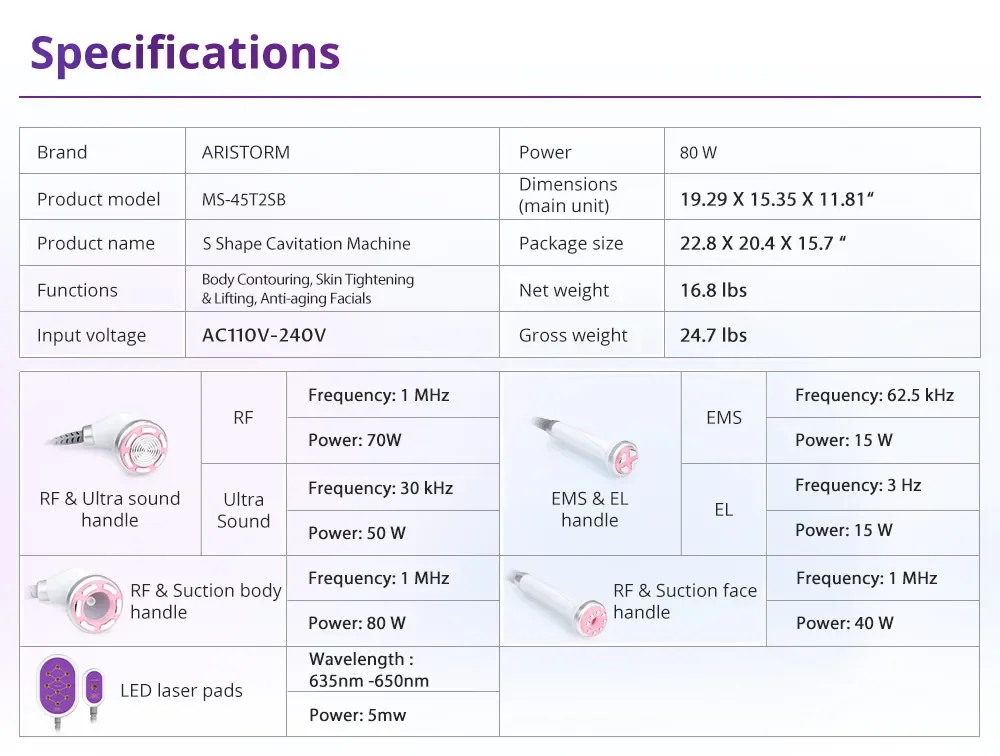Click the Specifications heading
Screen dimensions: 1000x756
click(185, 52)
